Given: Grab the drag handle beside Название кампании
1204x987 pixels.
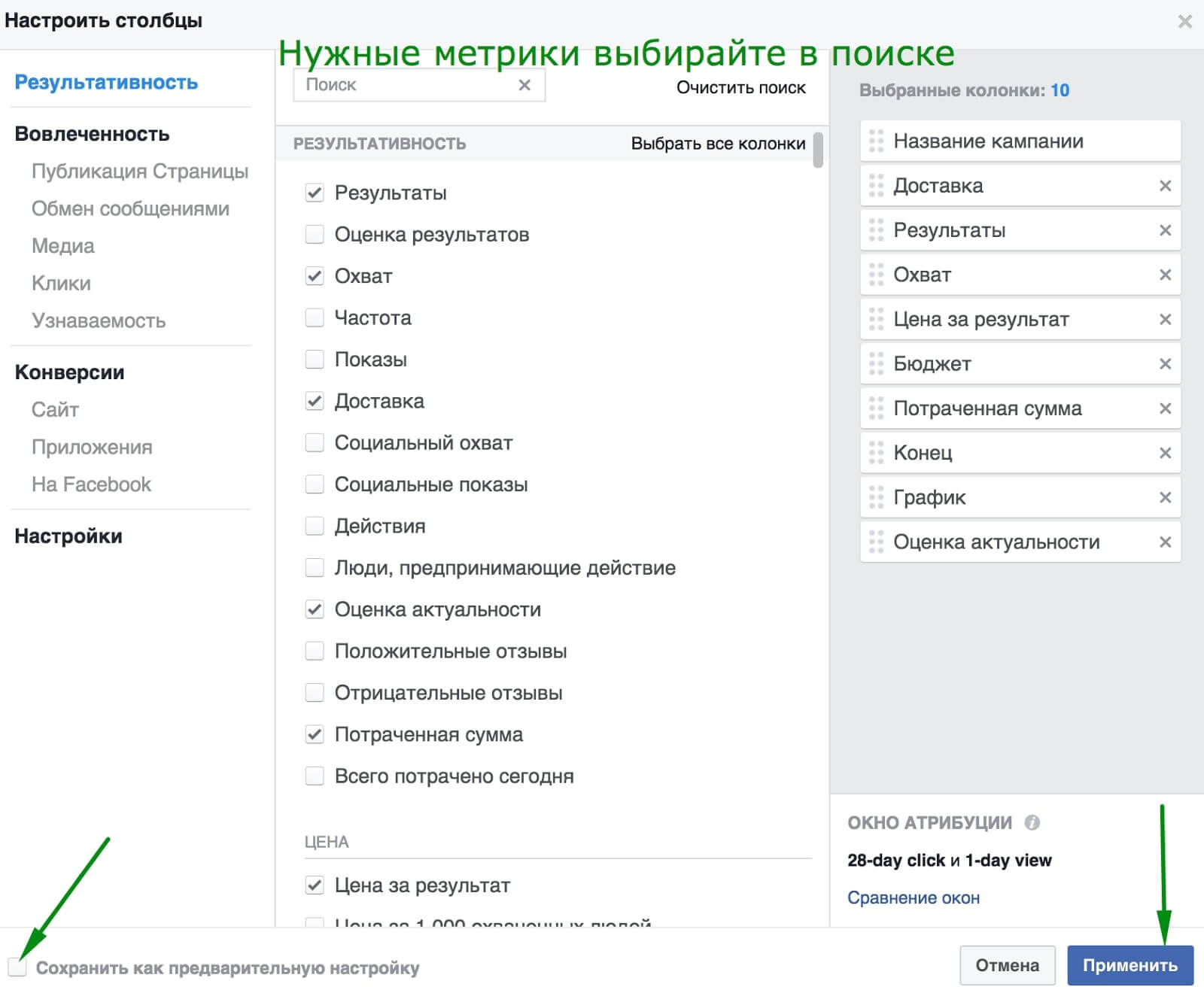Looking at the screenshot, I should pos(875,141).
